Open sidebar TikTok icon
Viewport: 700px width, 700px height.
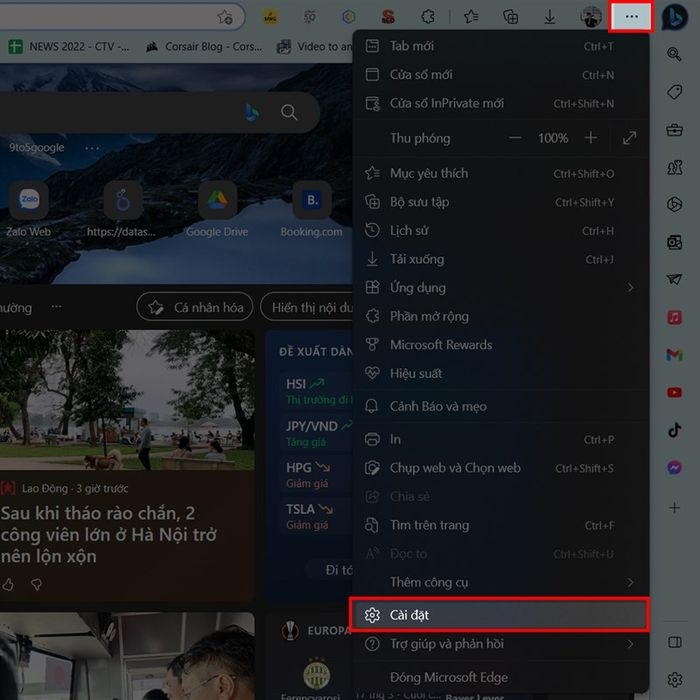pyautogui.click(x=674, y=430)
